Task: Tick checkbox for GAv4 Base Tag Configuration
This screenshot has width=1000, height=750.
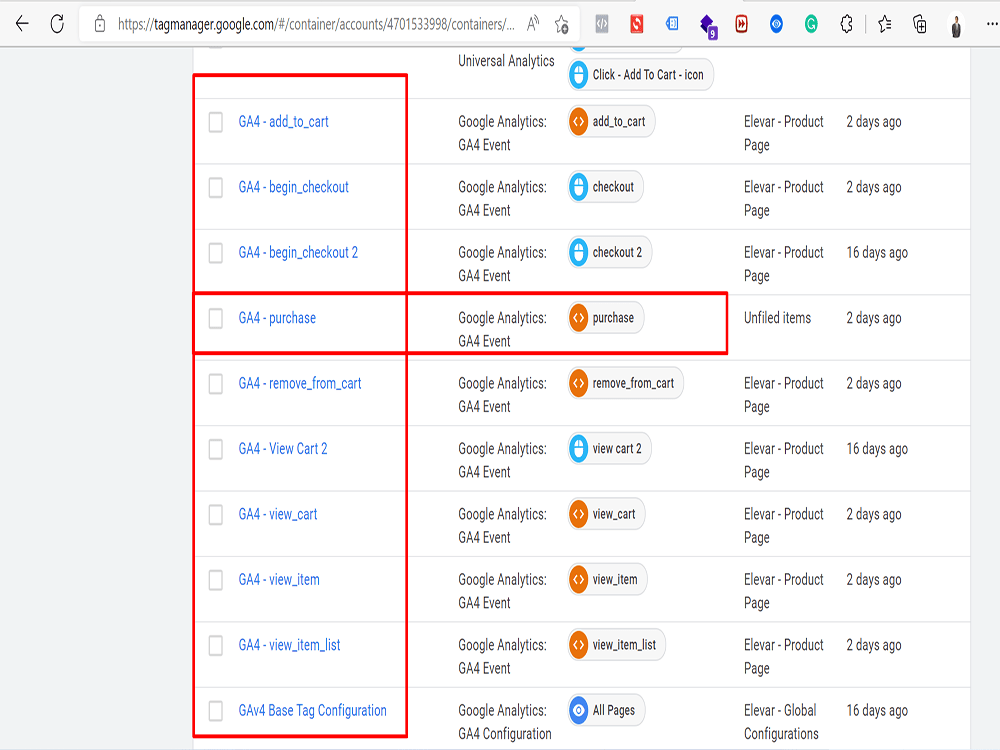Action: pos(216,710)
